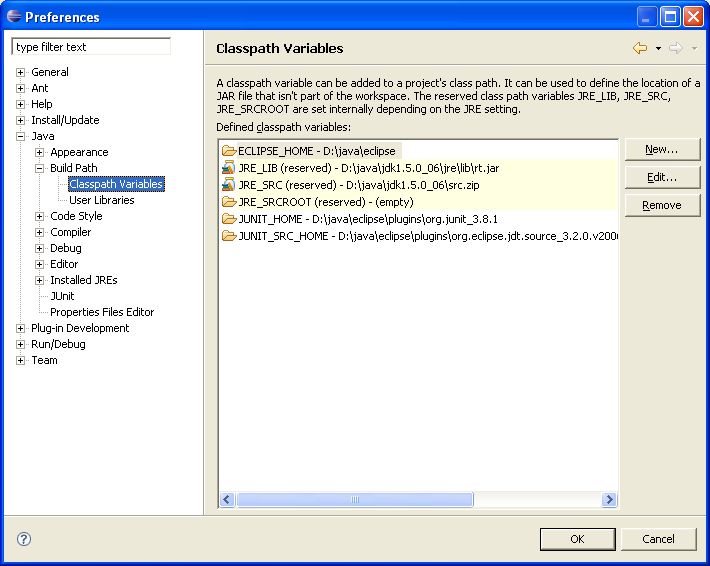Click the Edit... button
710x566 pixels.
(661, 177)
